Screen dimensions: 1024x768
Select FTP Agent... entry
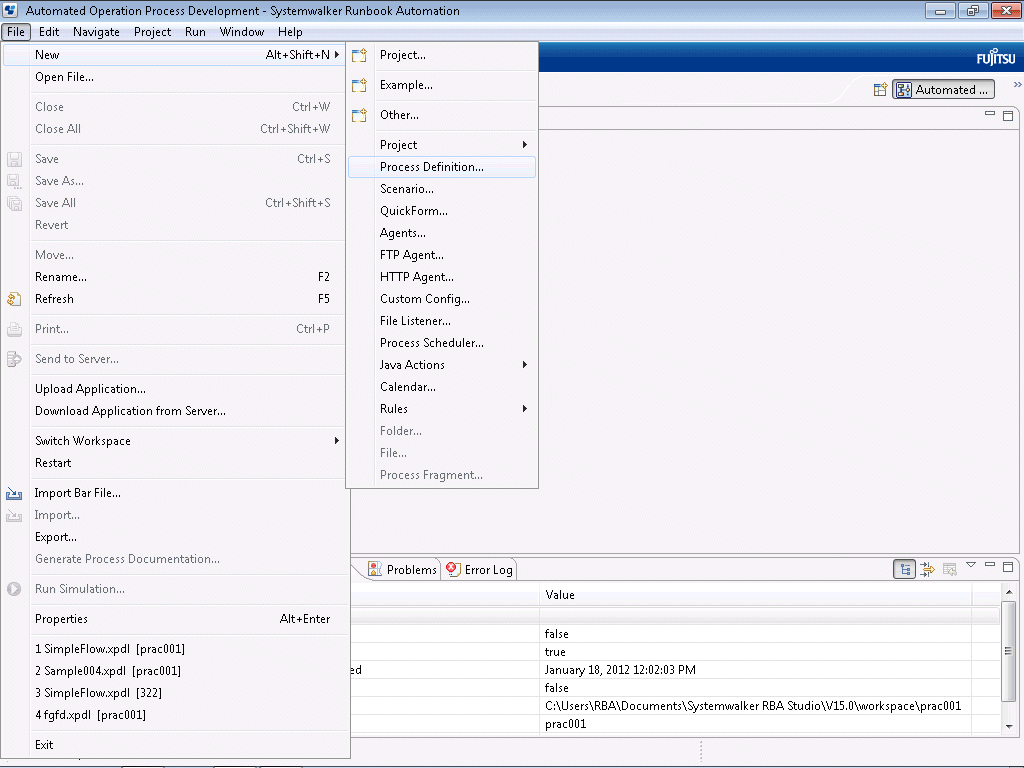pyautogui.click(x=442, y=255)
